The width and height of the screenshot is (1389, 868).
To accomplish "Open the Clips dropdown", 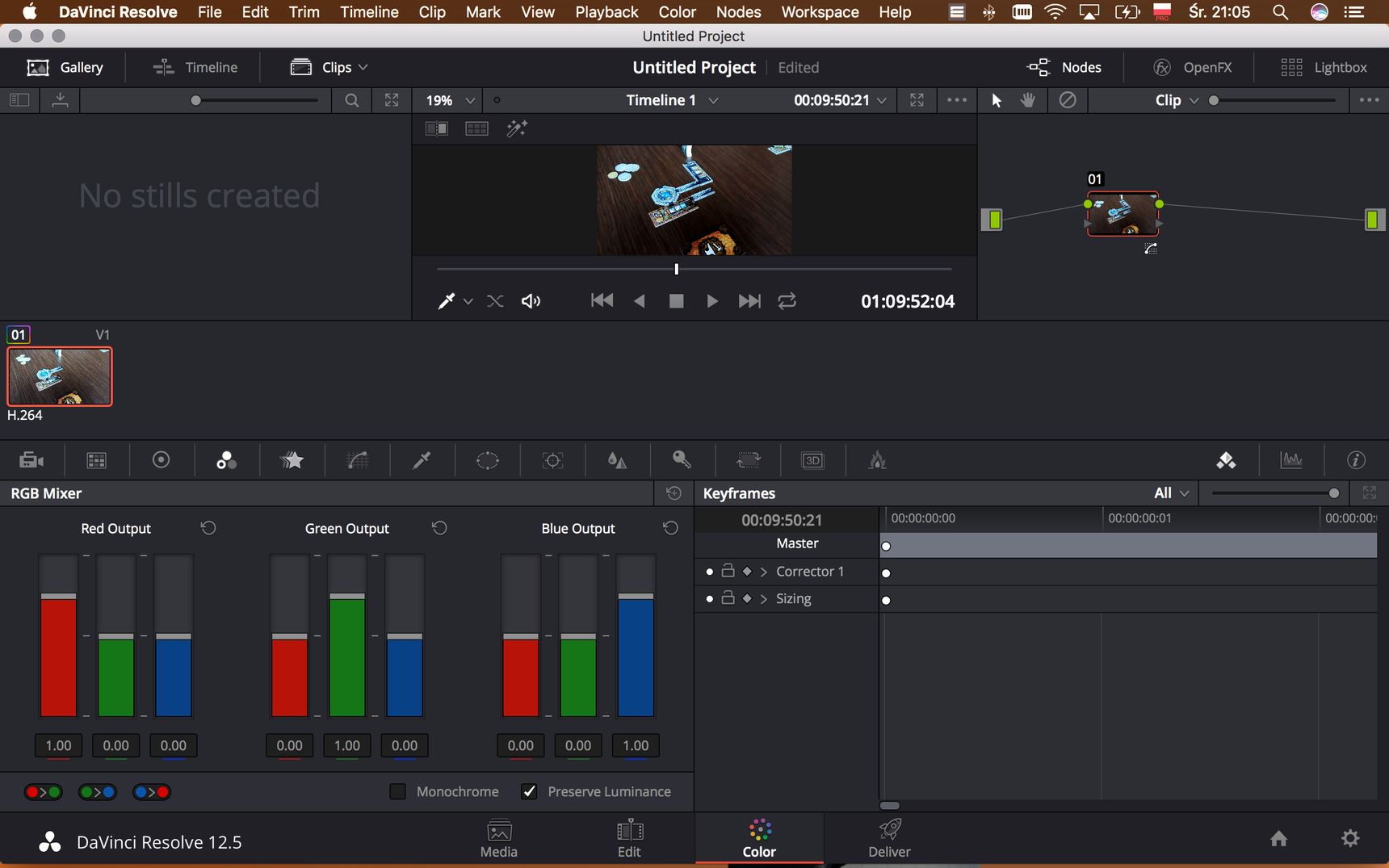I will (329, 67).
